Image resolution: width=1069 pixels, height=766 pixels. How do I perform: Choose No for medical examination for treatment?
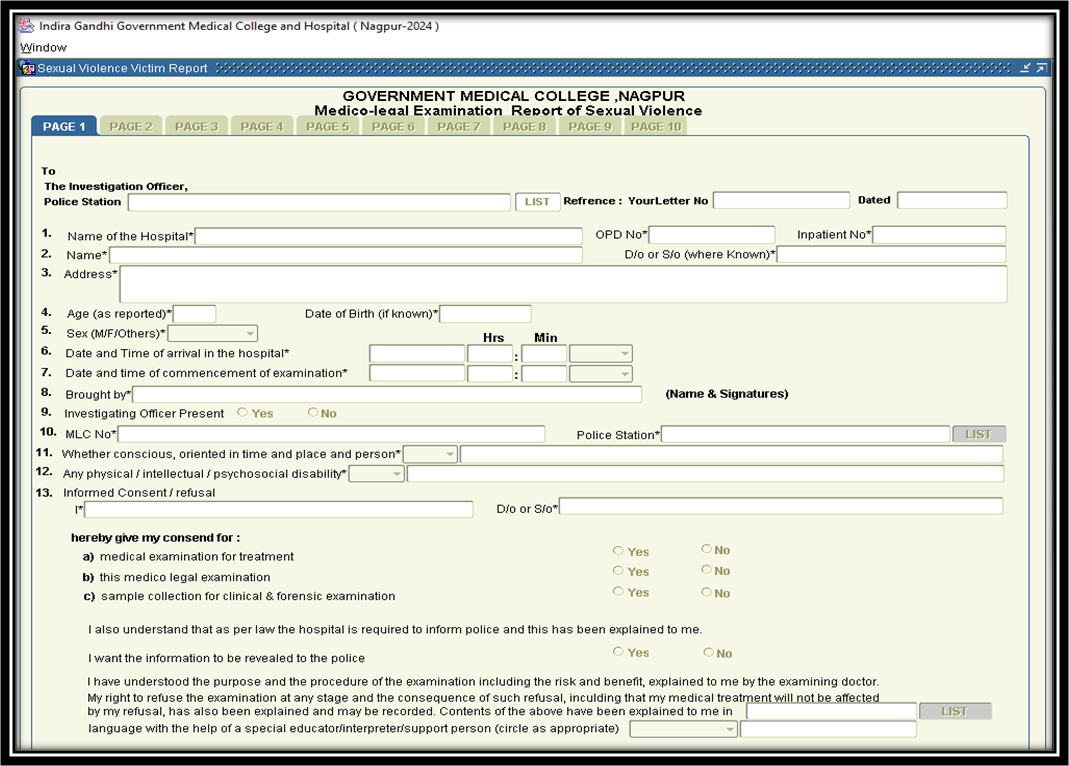pyautogui.click(x=707, y=549)
